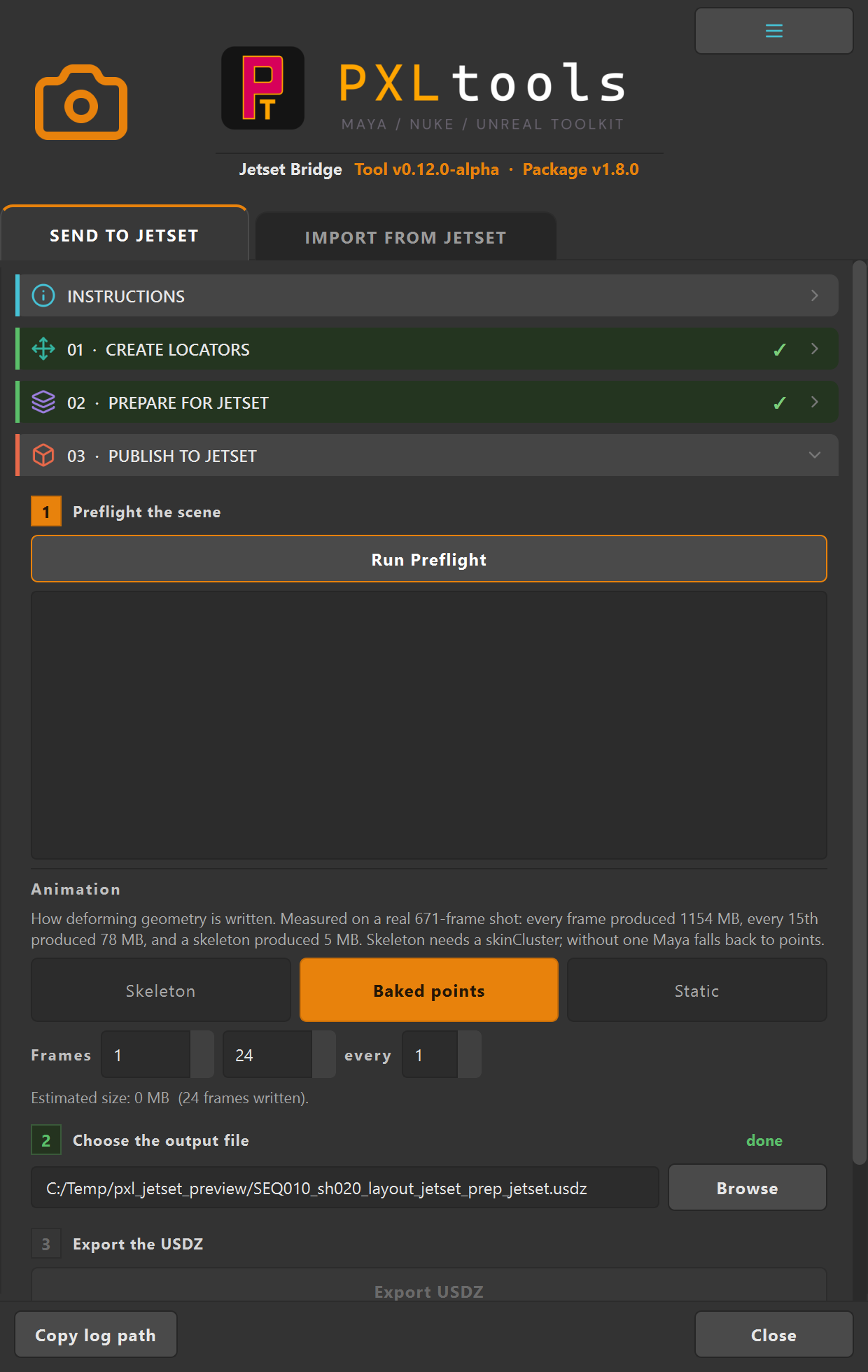Click Copy log path button
The height and width of the screenshot is (1372, 868).
[96, 1335]
